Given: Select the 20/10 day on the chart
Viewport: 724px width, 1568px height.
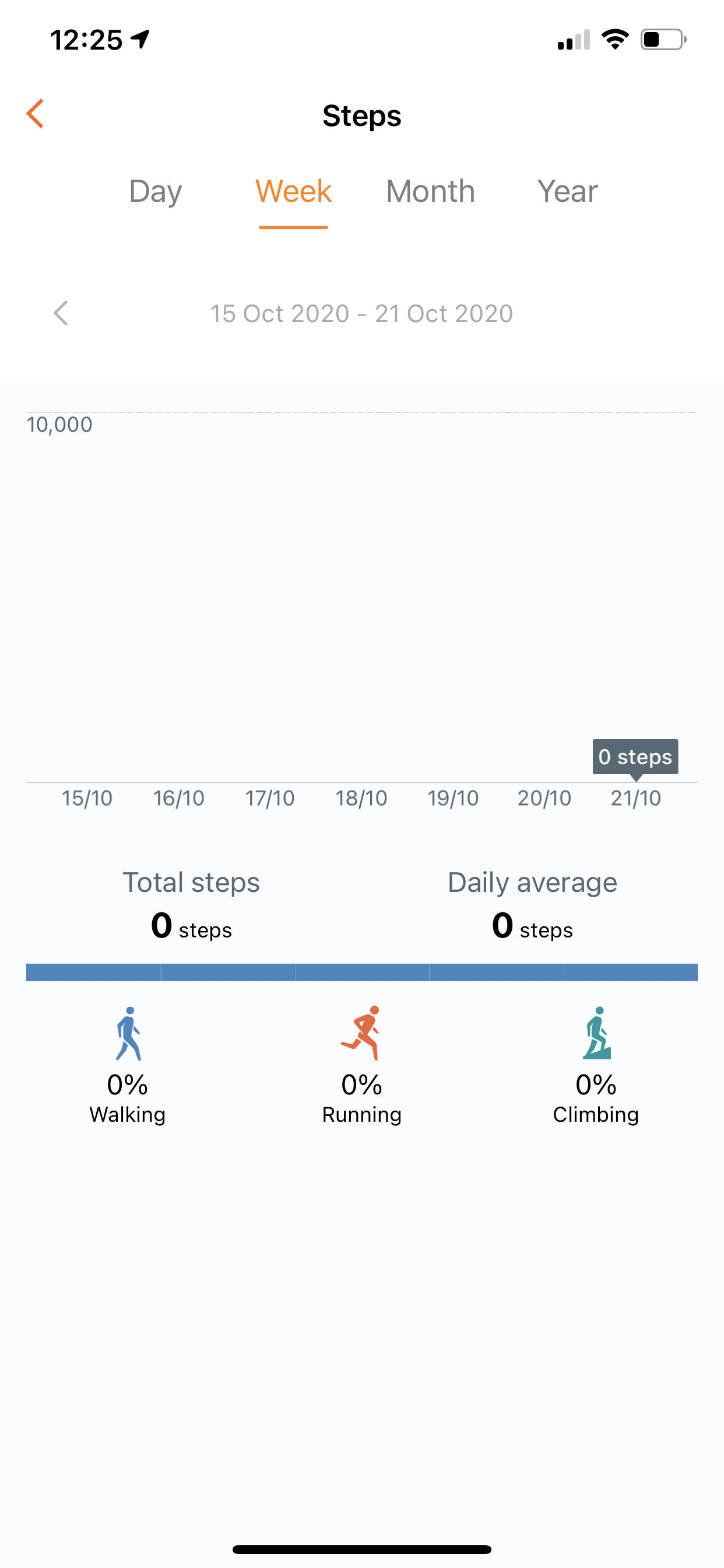Looking at the screenshot, I should tap(544, 798).
